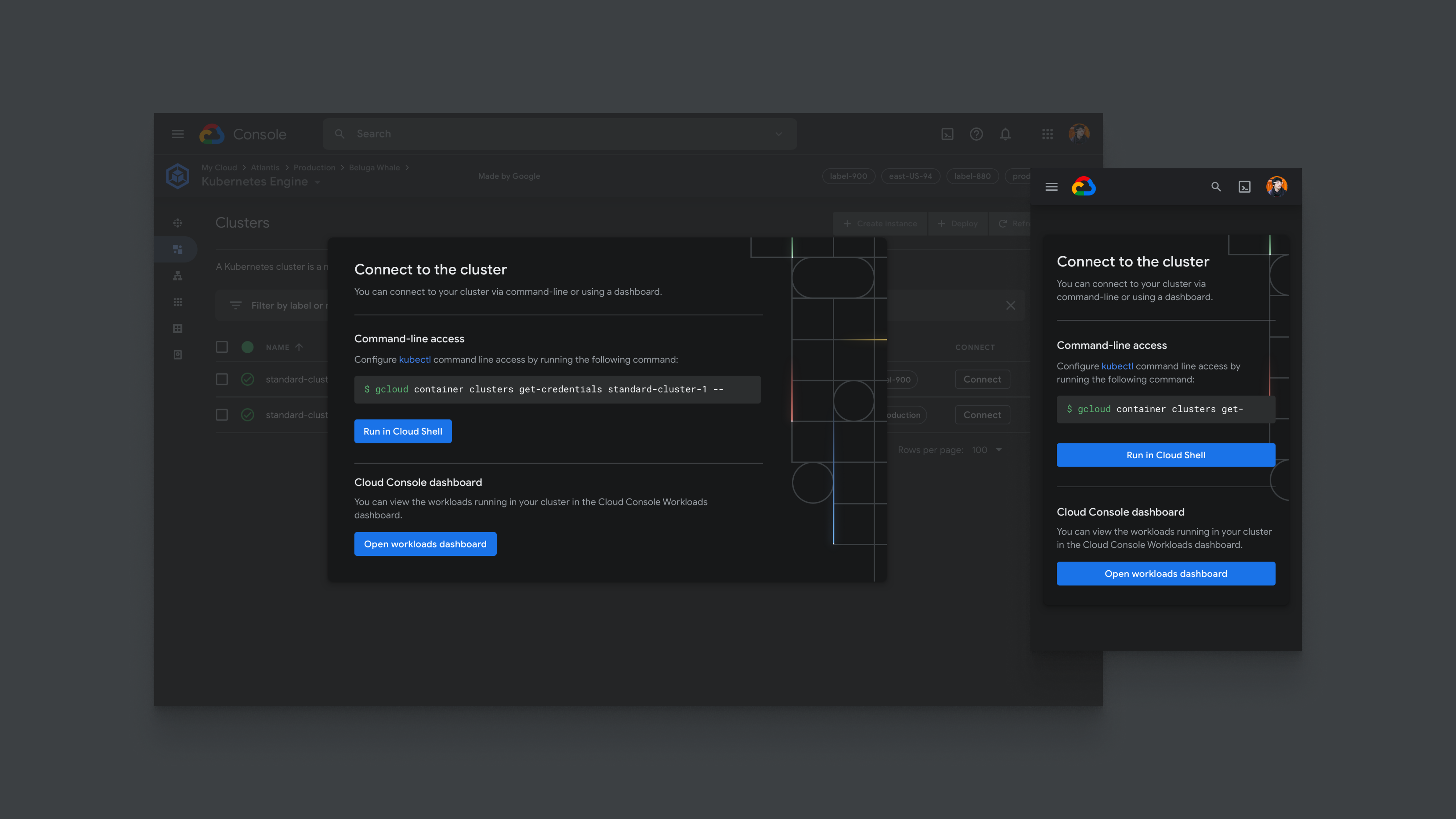Go to the My Cloud breadcrumb
The image size is (1456, 819).
click(x=219, y=167)
